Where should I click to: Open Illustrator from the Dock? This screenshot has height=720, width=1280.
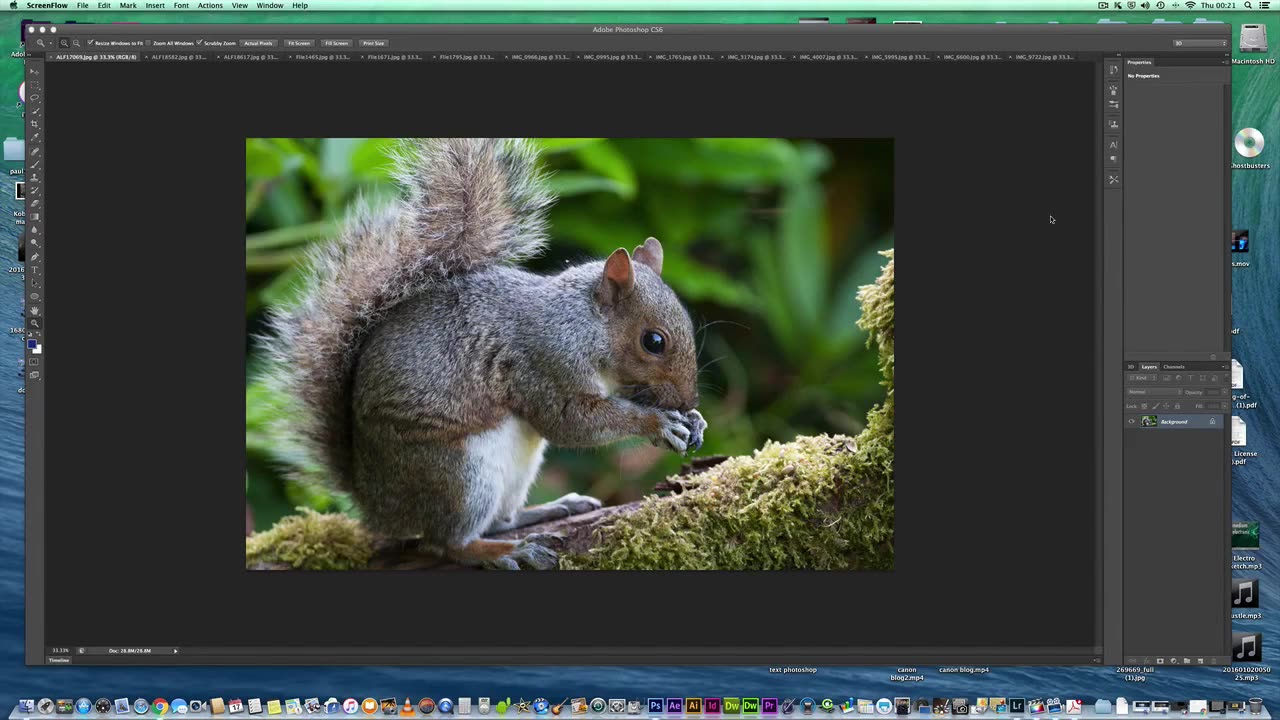coord(694,706)
